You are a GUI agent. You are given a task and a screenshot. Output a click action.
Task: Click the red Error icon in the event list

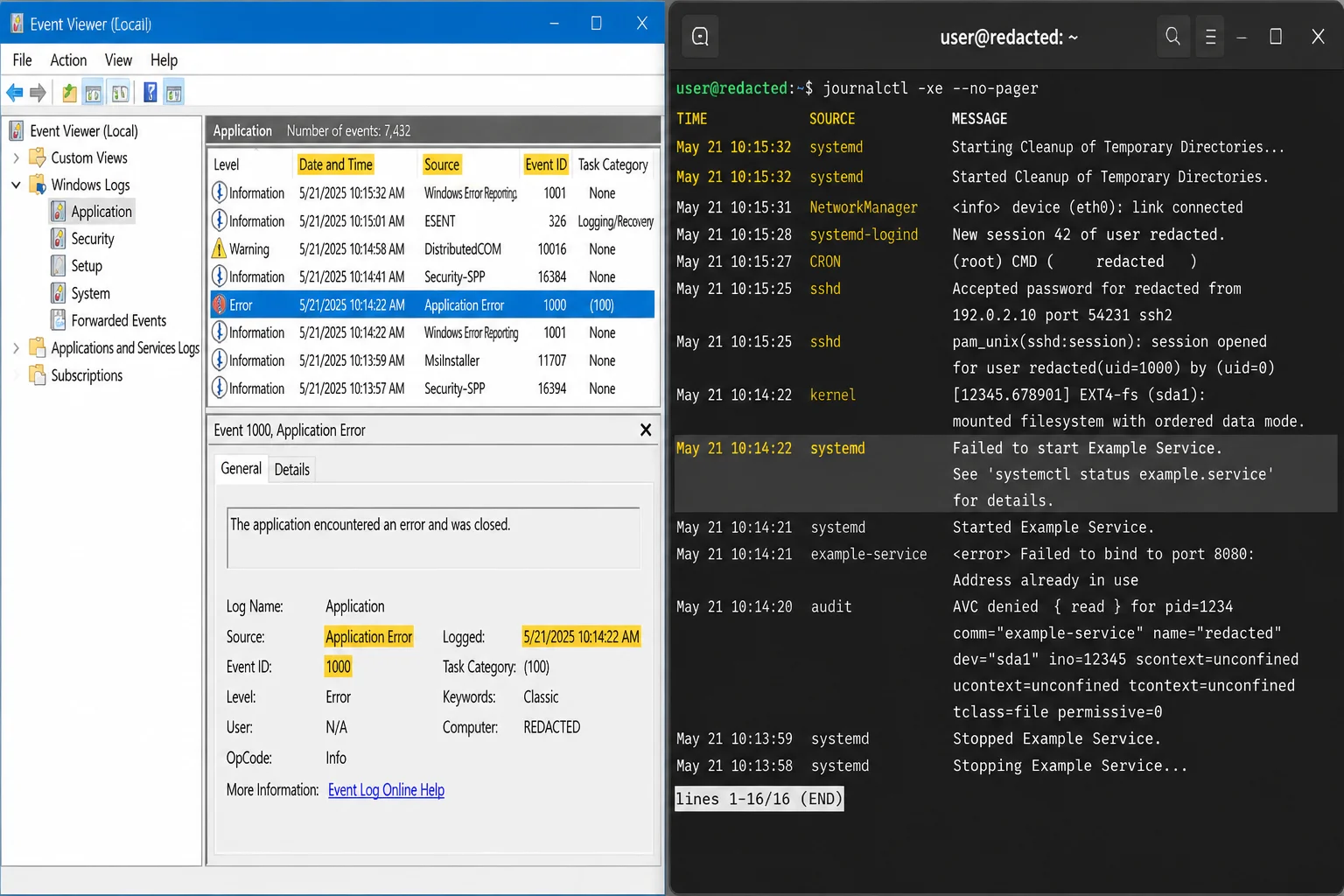click(x=220, y=304)
